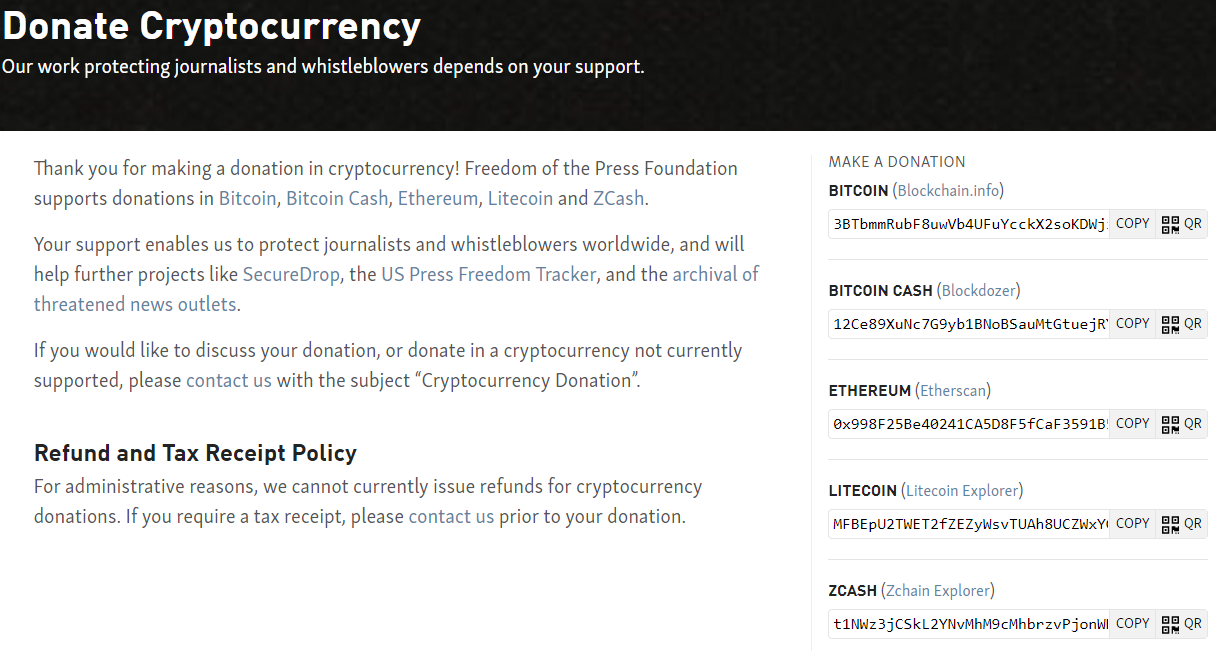Click the Ethereum address input field
Viewport: 1216px width, 651px height.
pos(968,424)
